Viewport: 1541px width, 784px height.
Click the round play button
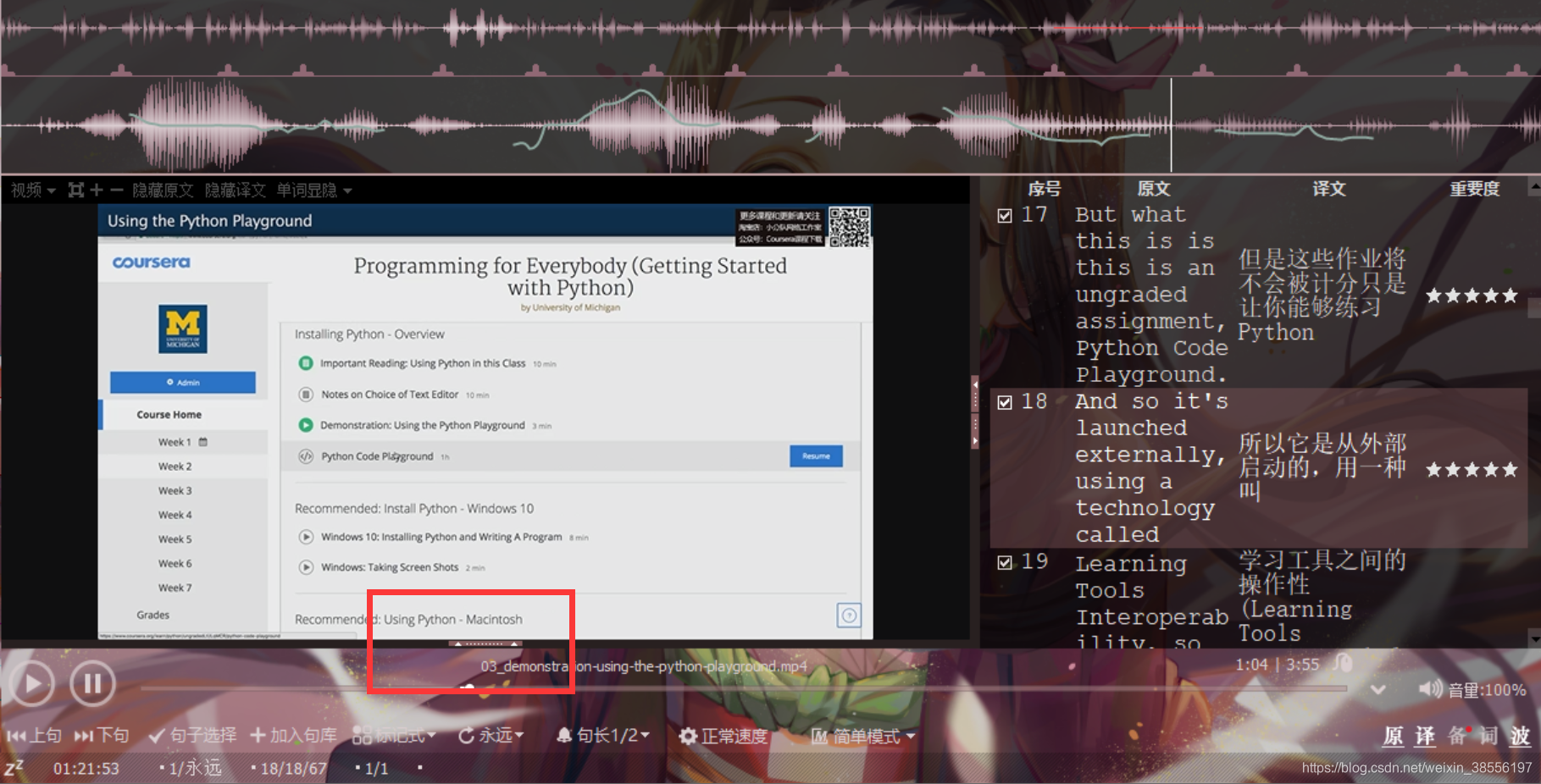click(31, 683)
